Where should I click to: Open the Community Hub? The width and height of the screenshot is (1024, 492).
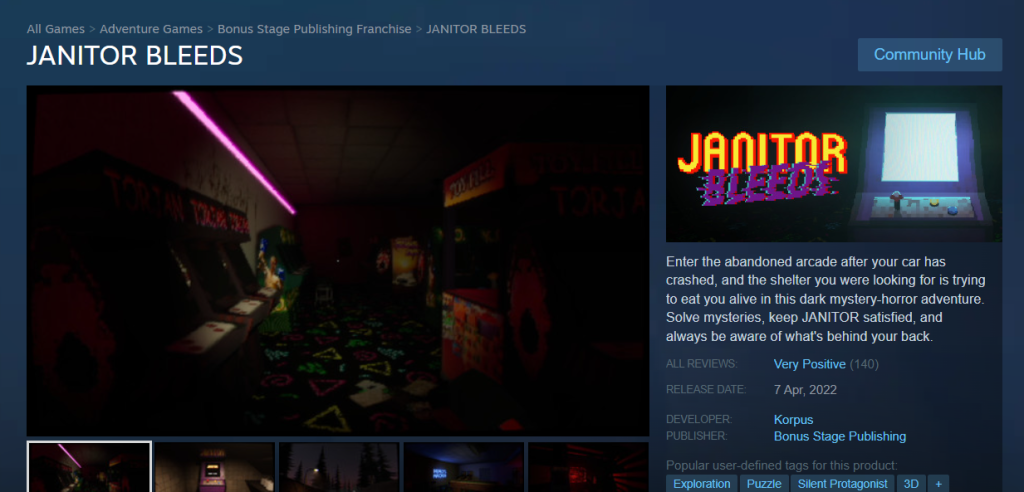[x=929, y=55]
